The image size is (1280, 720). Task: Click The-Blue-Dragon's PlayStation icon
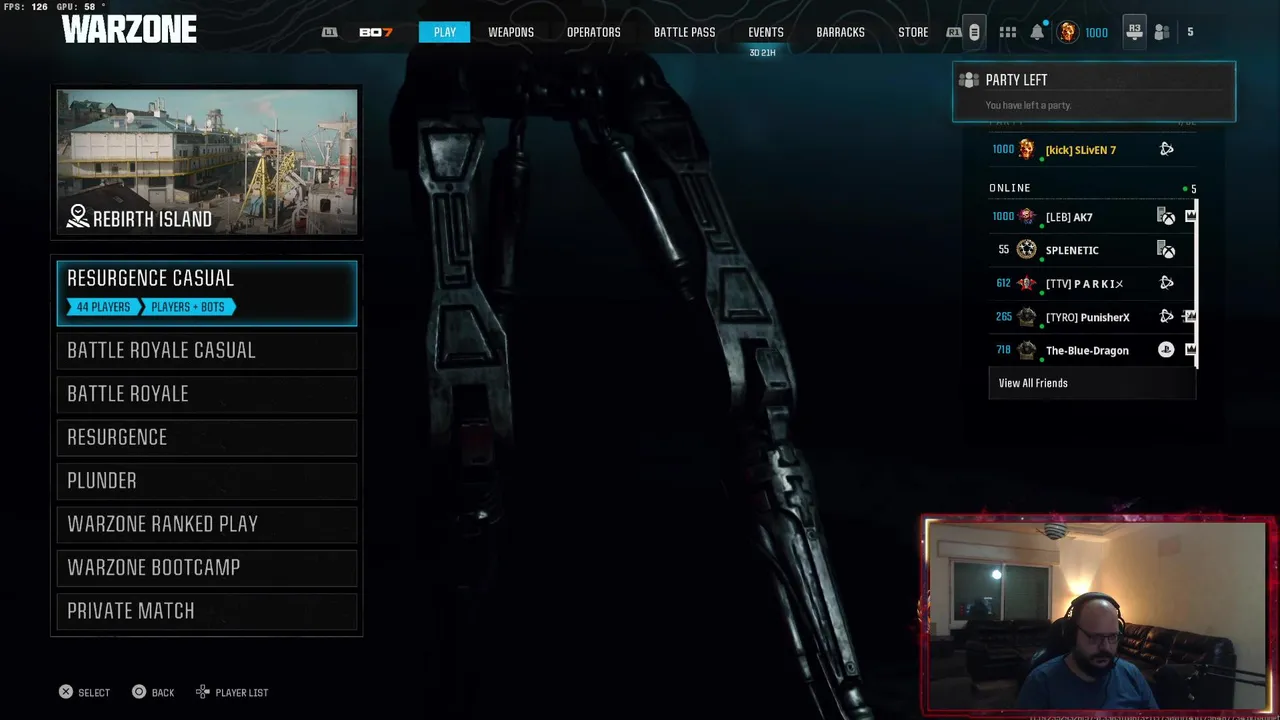[1166, 350]
